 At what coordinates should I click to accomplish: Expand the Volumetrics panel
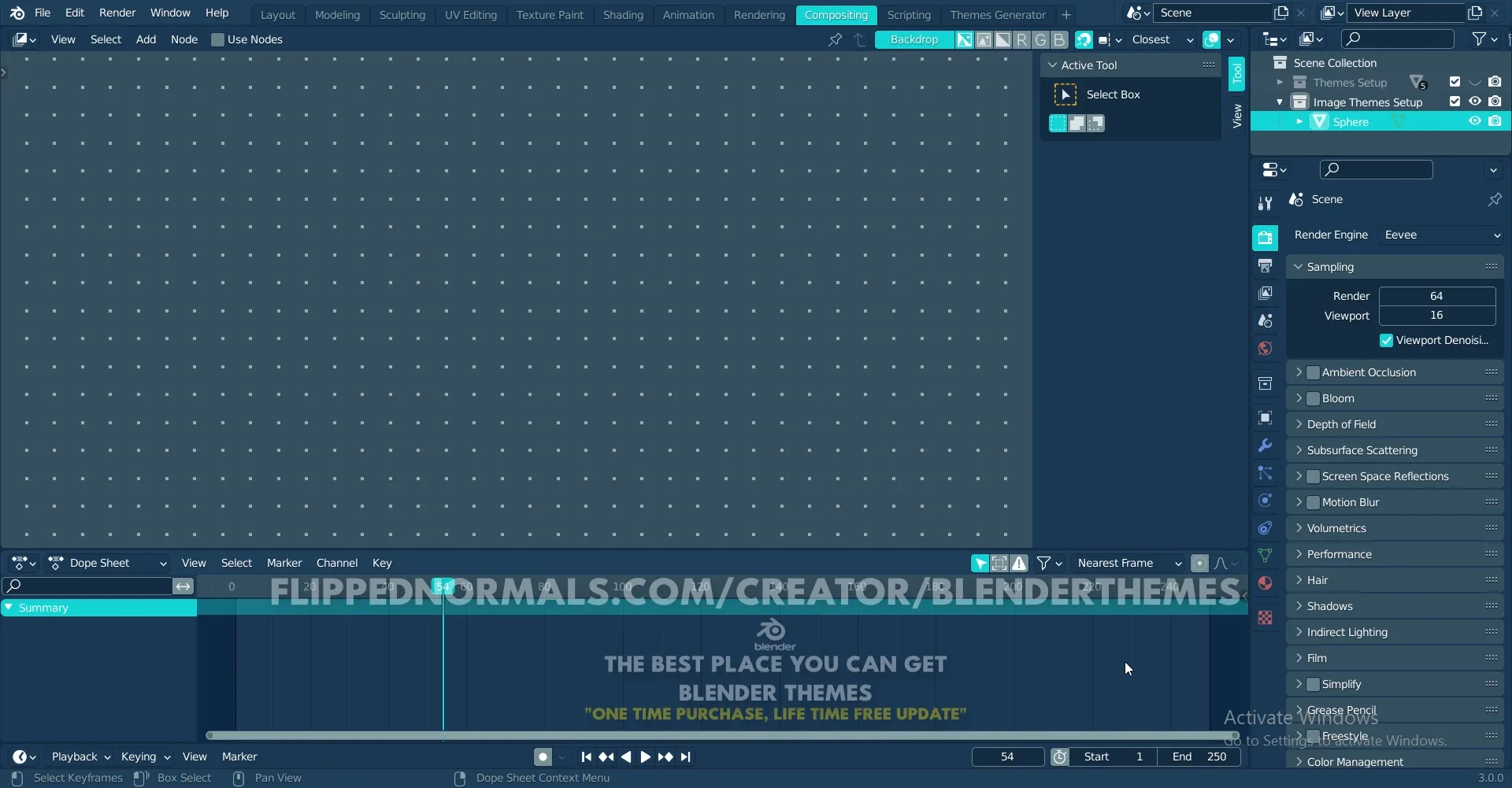(x=1299, y=528)
